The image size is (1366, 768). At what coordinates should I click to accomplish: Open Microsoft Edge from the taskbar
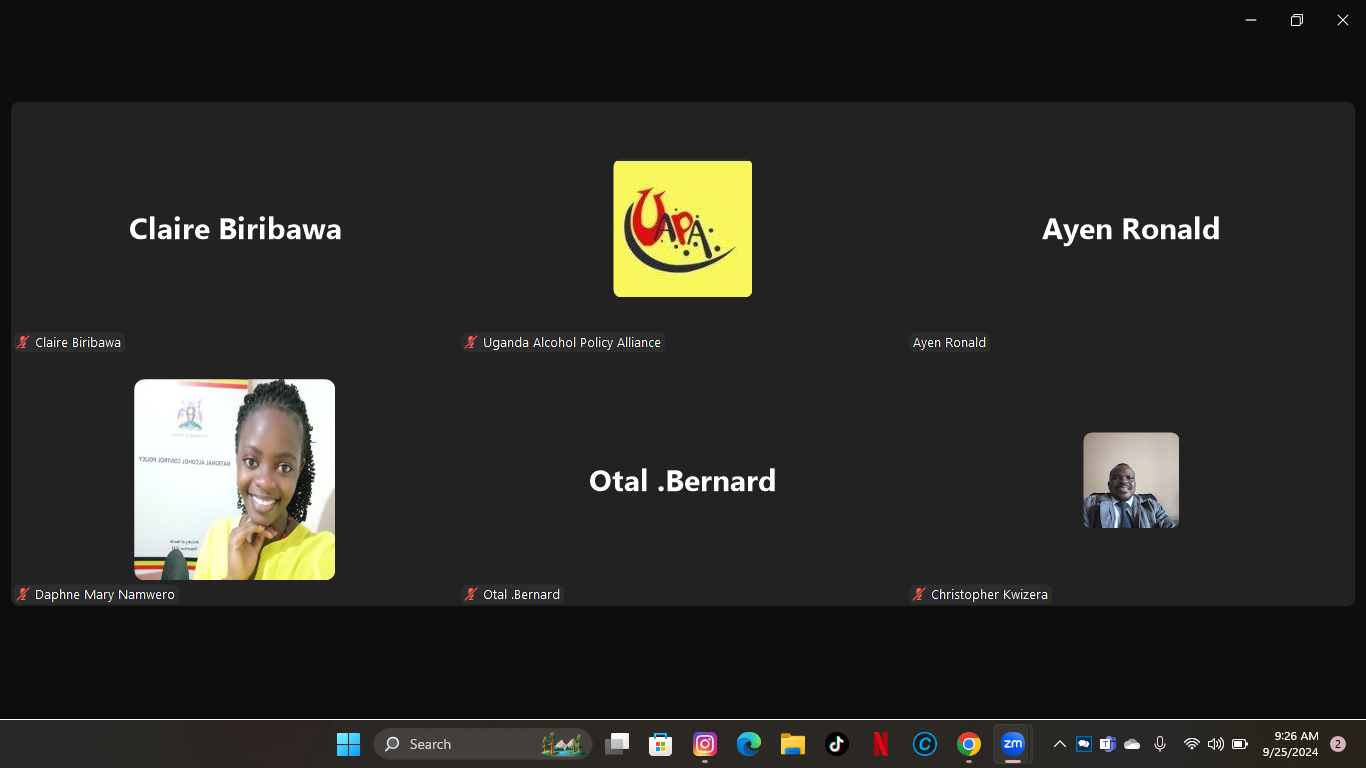click(x=749, y=744)
